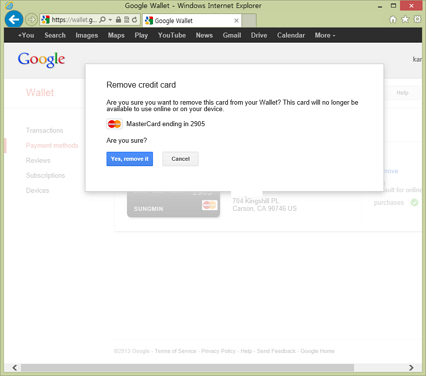The width and height of the screenshot is (426, 376).
Task: Maximize the Internet Explorer window
Action: [x=393, y=5]
